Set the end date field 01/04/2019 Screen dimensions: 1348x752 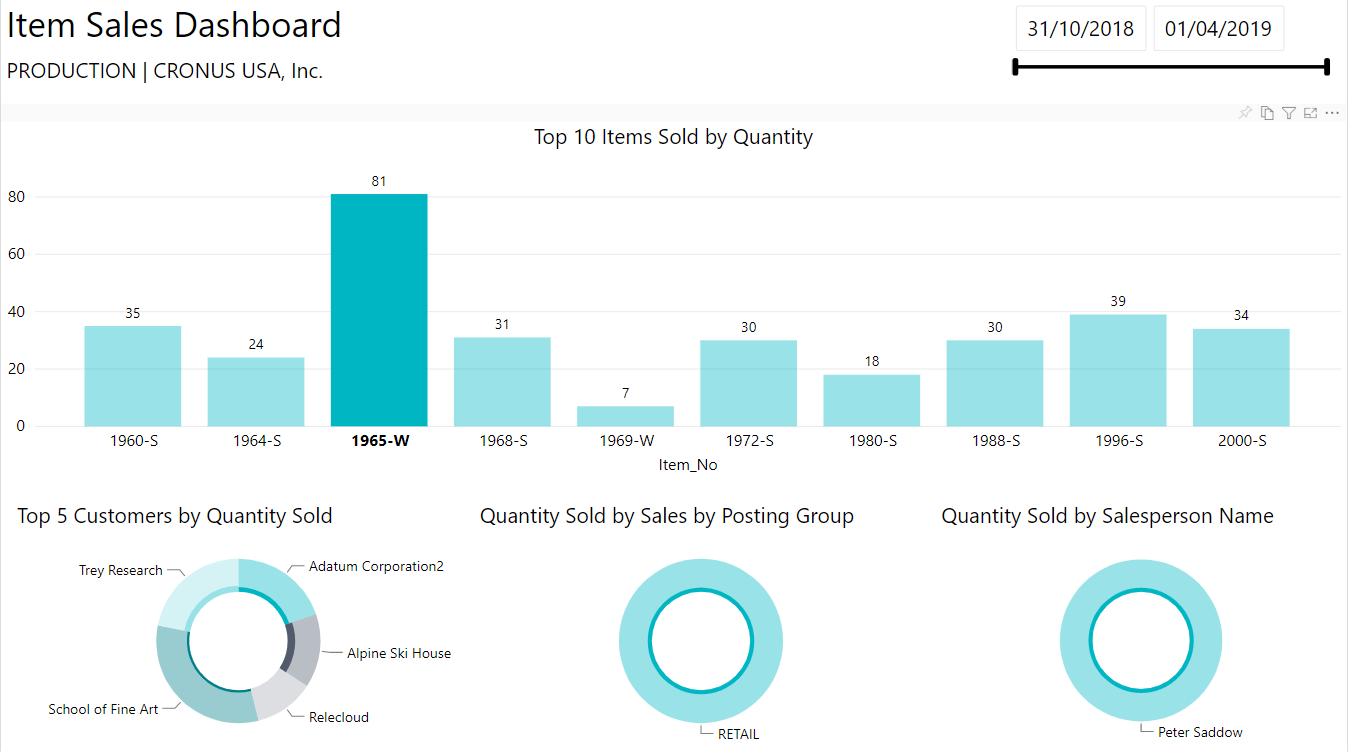pos(1218,29)
